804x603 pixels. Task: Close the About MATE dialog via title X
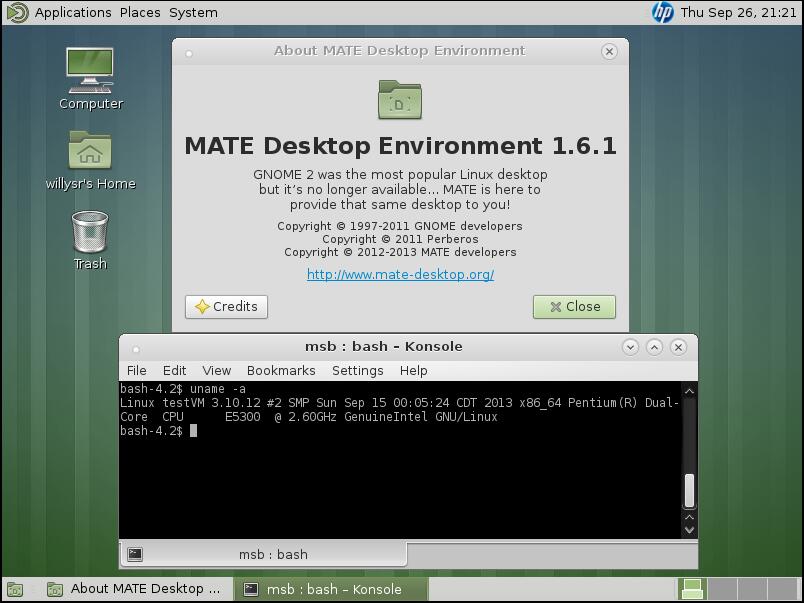[x=609, y=51]
